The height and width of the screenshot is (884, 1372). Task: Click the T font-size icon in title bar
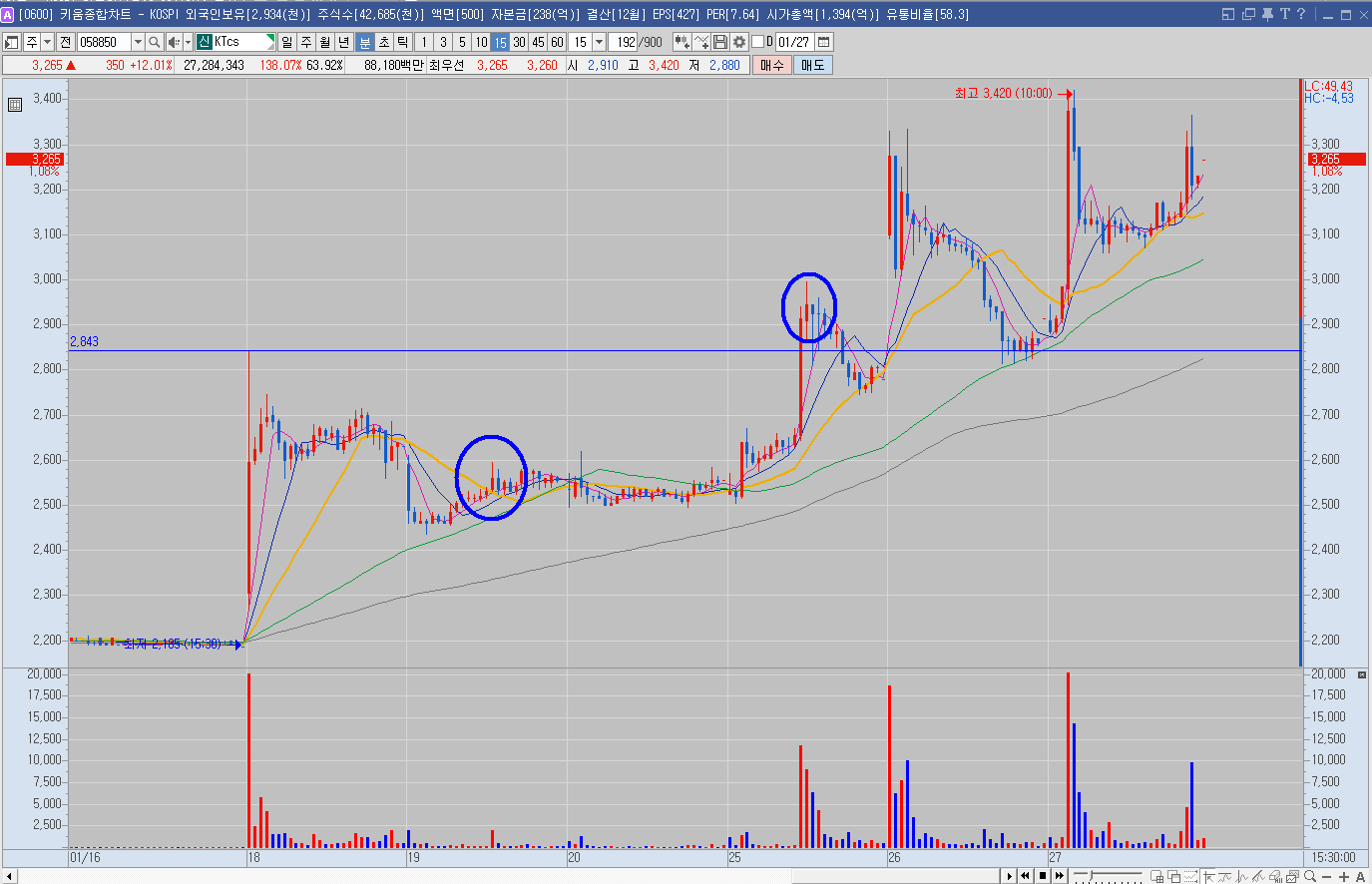pos(1284,14)
